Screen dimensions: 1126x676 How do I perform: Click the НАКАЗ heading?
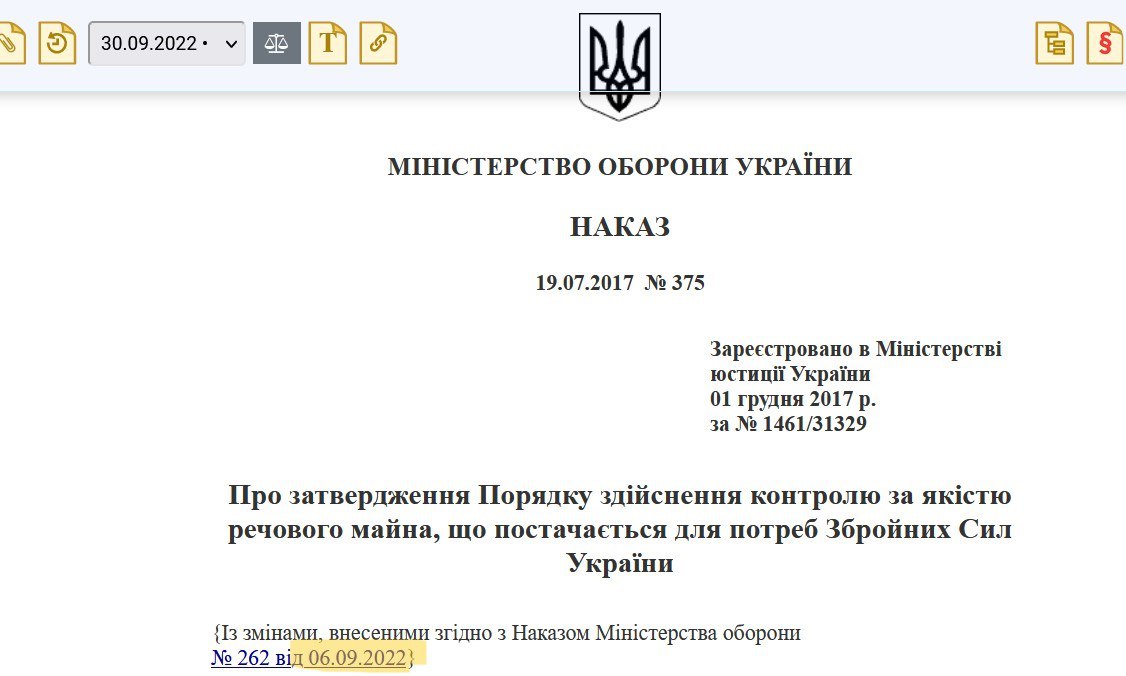coord(620,227)
